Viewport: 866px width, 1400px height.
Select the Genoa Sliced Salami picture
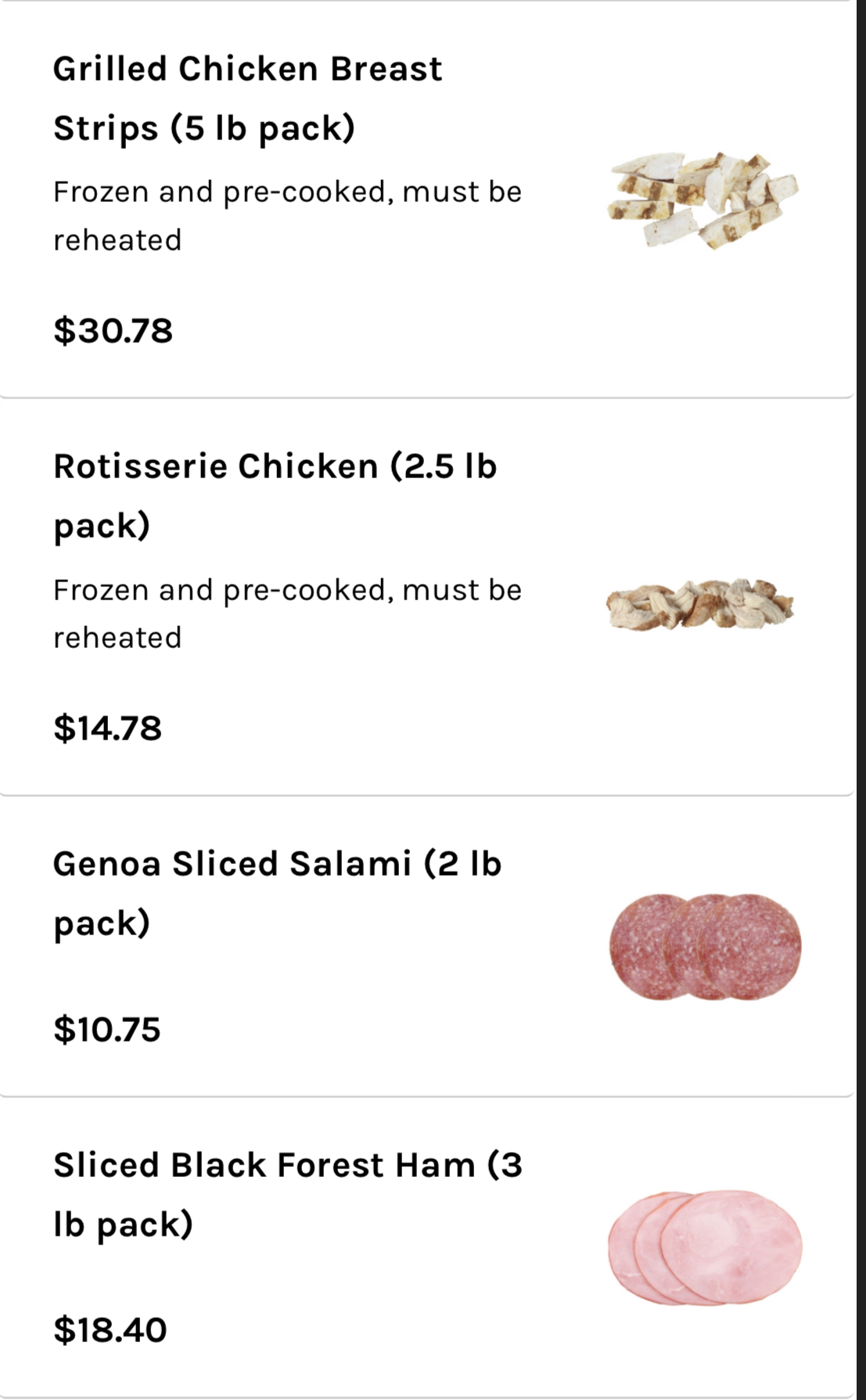[x=705, y=947]
